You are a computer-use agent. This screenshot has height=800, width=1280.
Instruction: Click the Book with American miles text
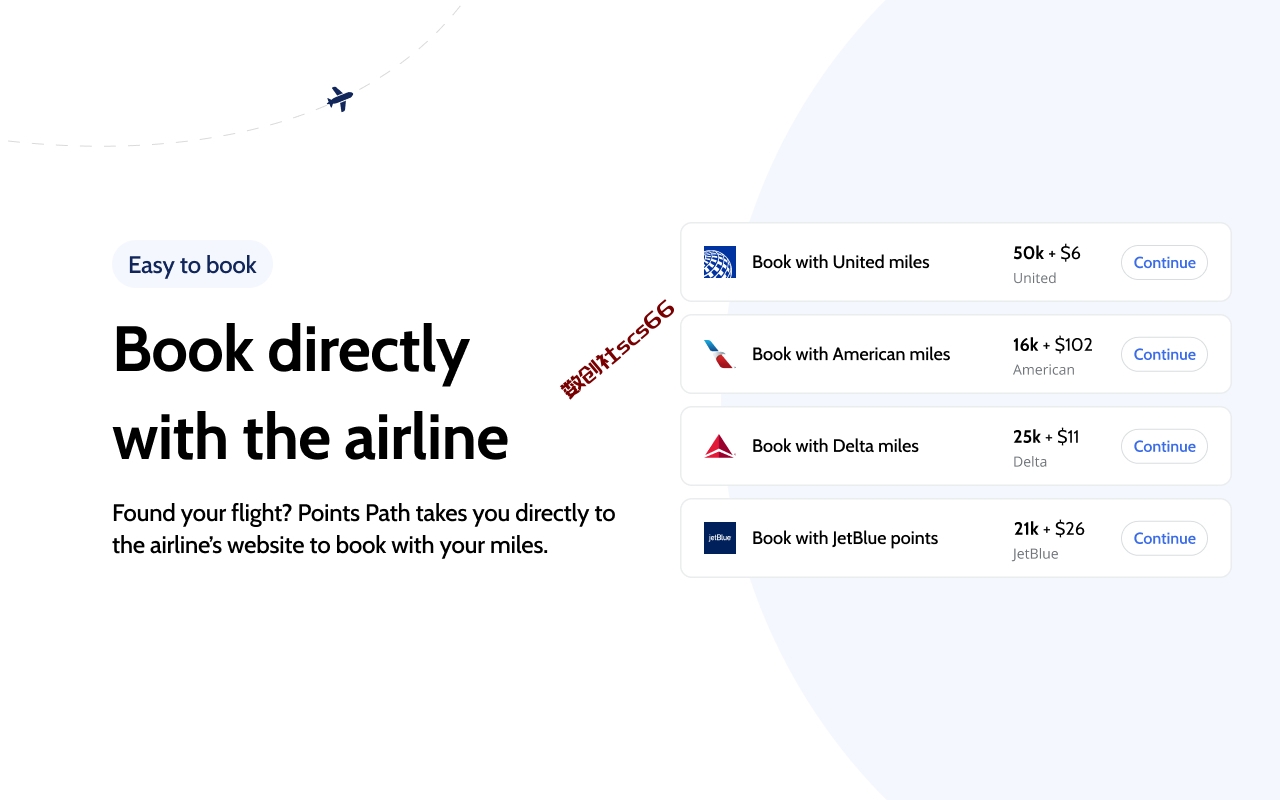click(851, 354)
